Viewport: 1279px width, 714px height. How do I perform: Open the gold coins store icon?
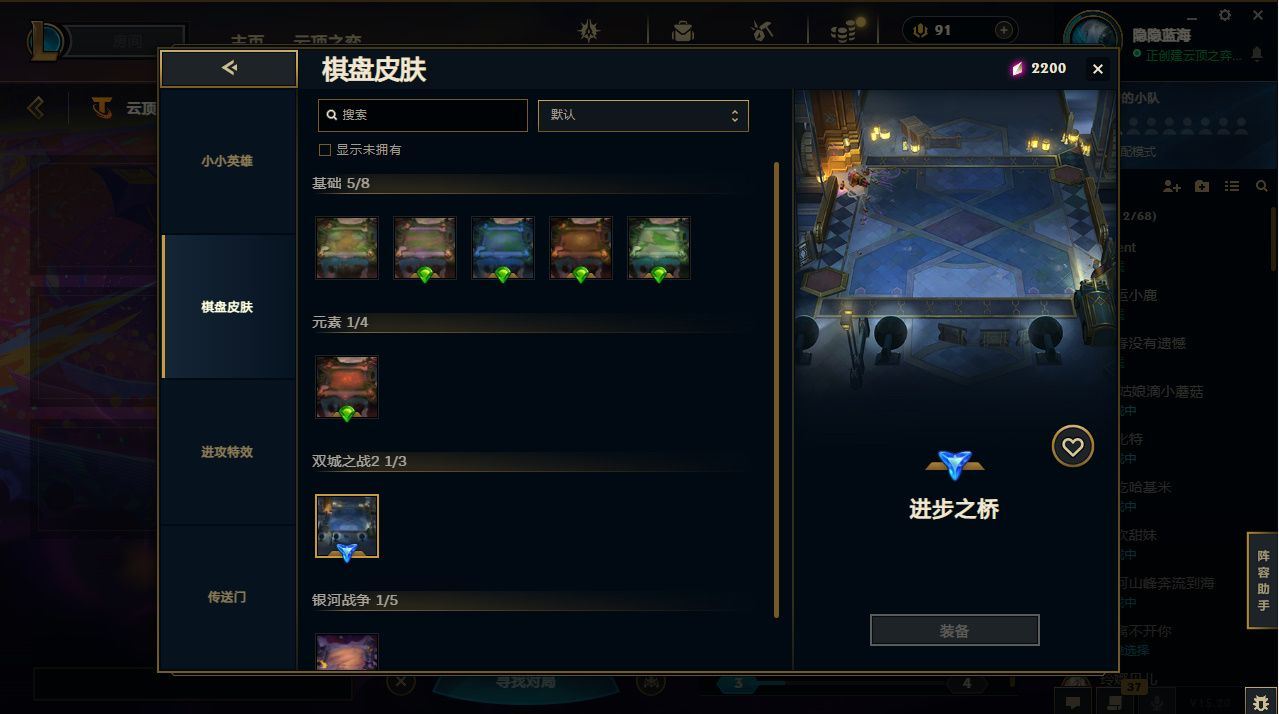[843, 30]
